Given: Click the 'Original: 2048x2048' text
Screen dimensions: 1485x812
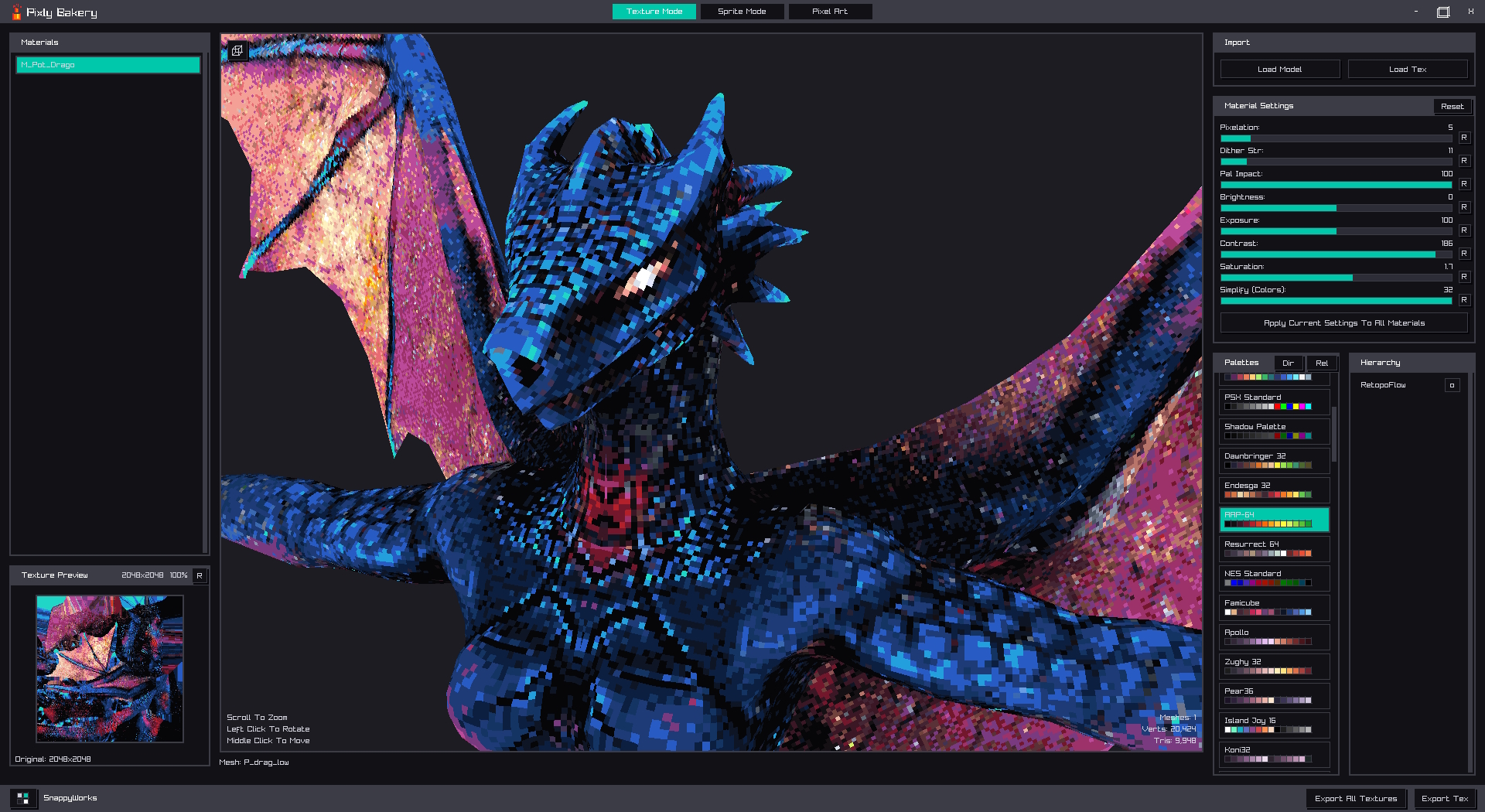Looking at the screenshot, I should 53,759.
